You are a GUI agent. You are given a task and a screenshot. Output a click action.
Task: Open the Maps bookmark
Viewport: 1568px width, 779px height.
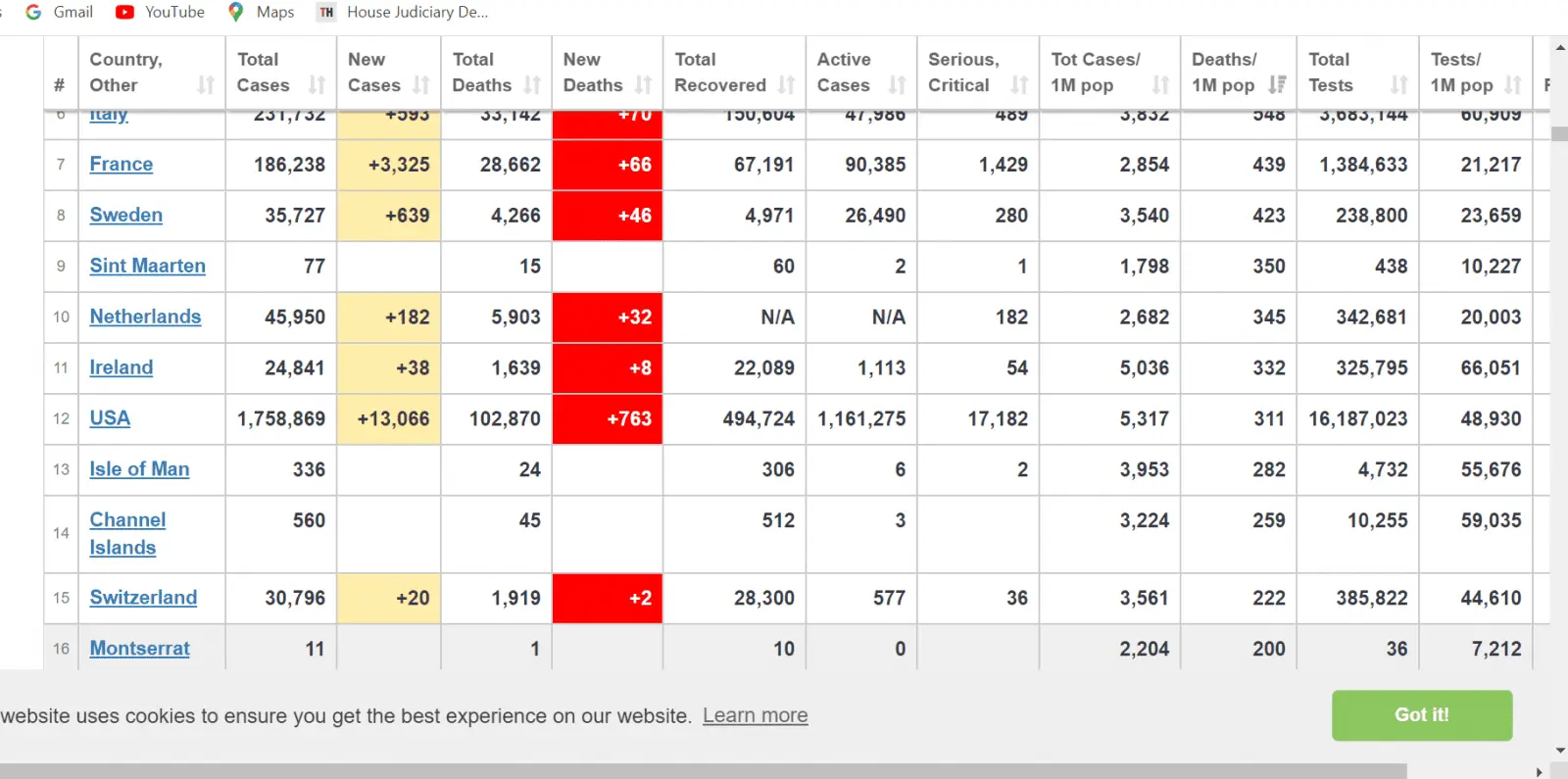point(262,12)
